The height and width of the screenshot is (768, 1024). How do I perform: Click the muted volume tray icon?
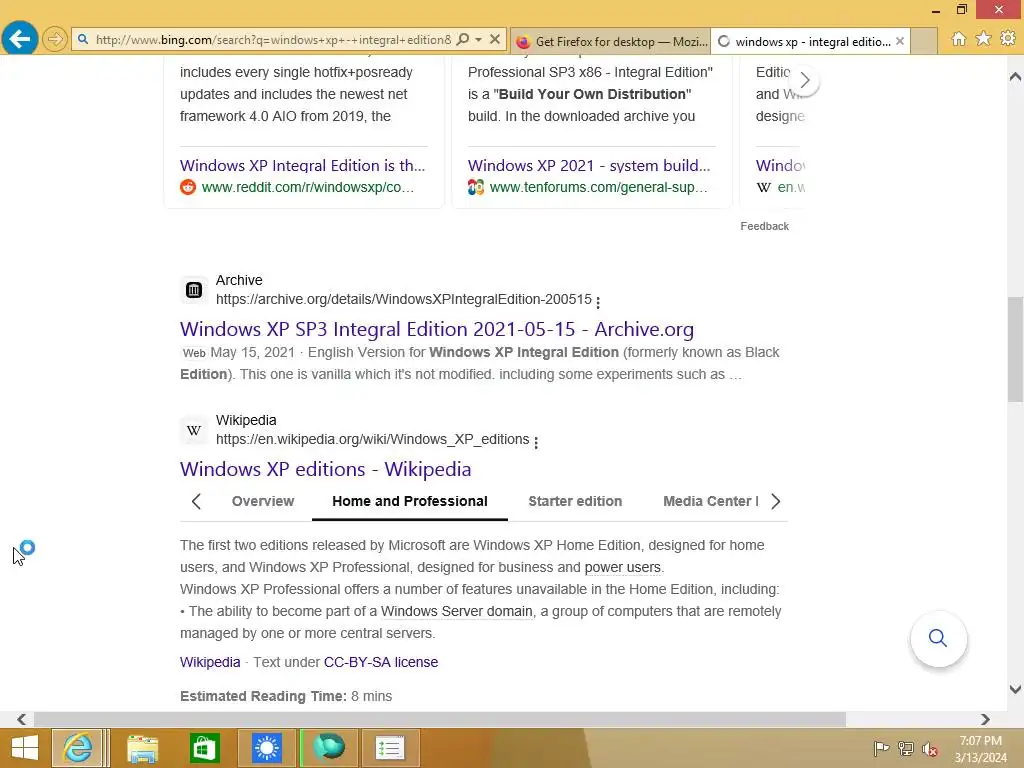(x=930, y=748)
